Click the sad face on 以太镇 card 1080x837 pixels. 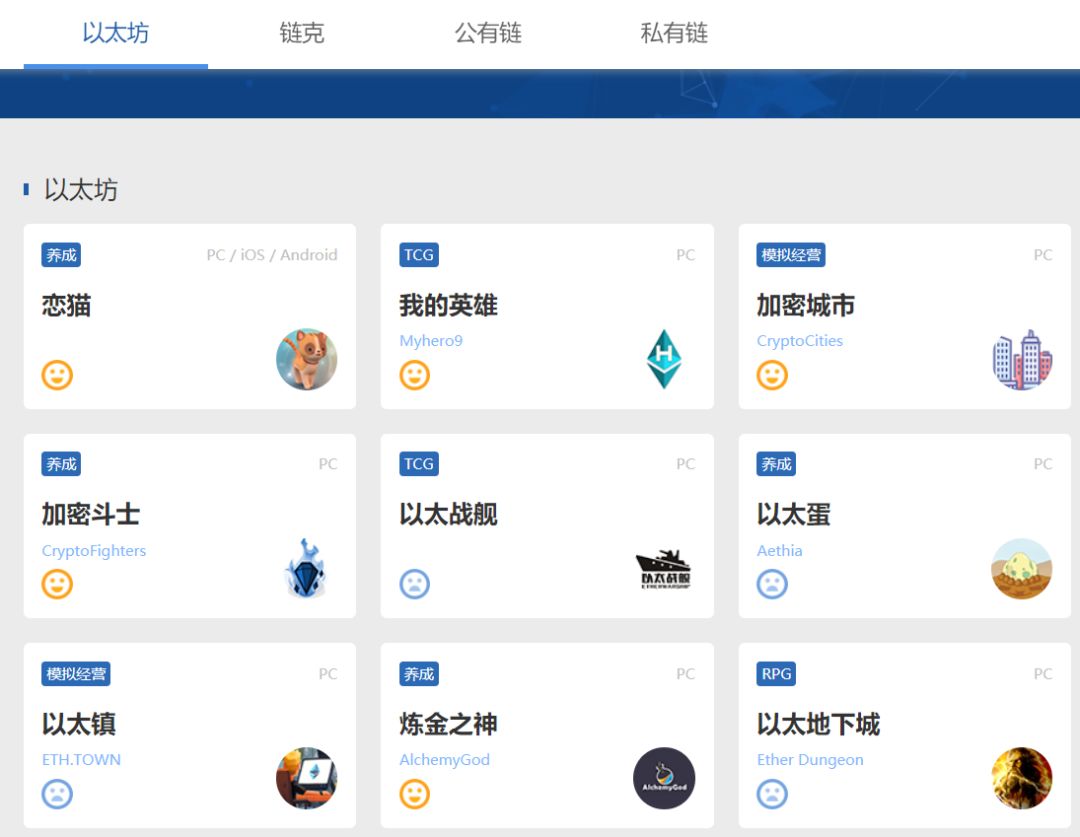tap(57, 794)
